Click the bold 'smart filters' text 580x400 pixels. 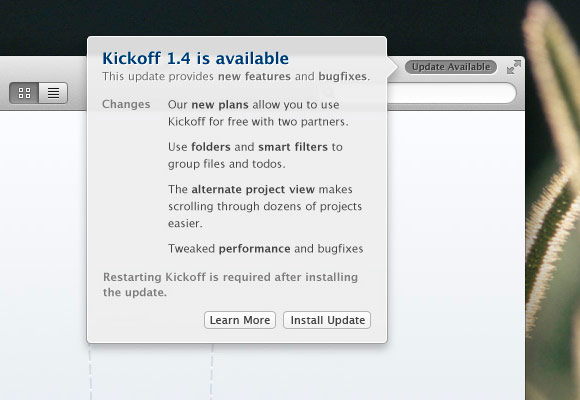pyautogui.click(x=293, y=147)
